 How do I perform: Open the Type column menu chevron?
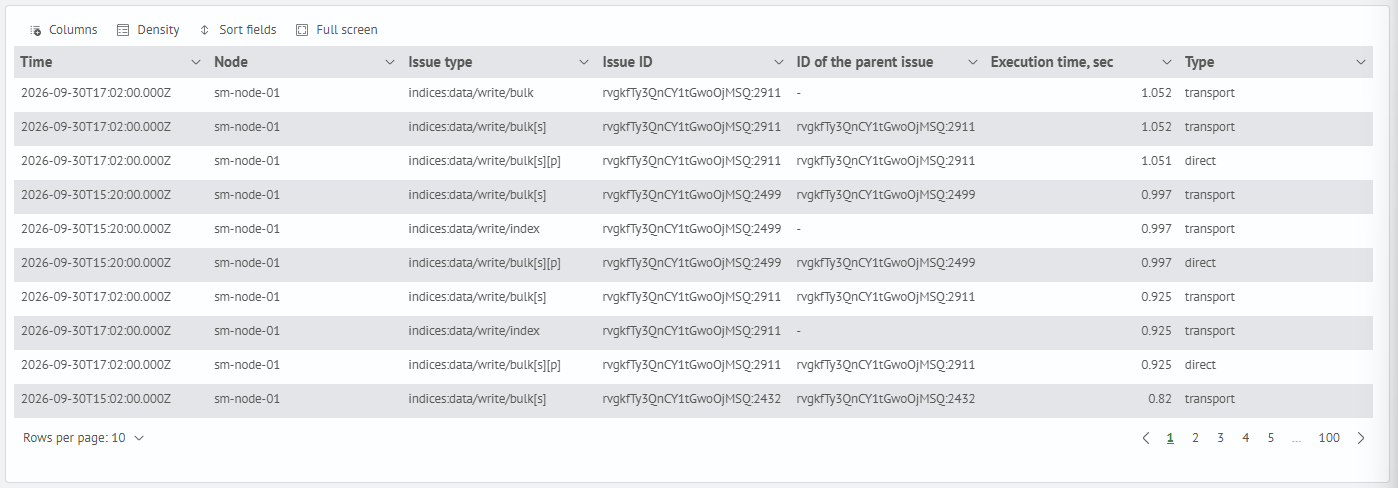click(1360, 62)
